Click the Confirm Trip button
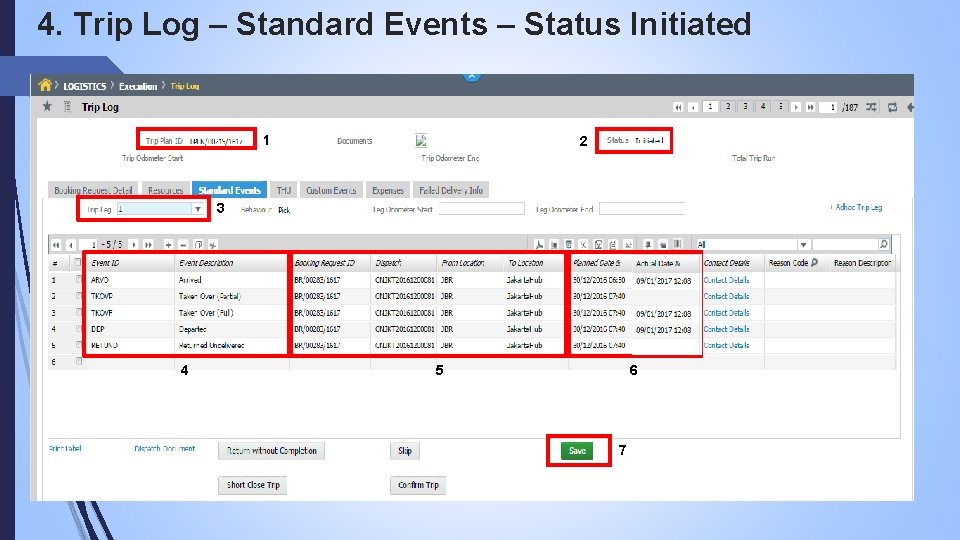The width and height of the screenshot is (960, 540). click(418, 485)
